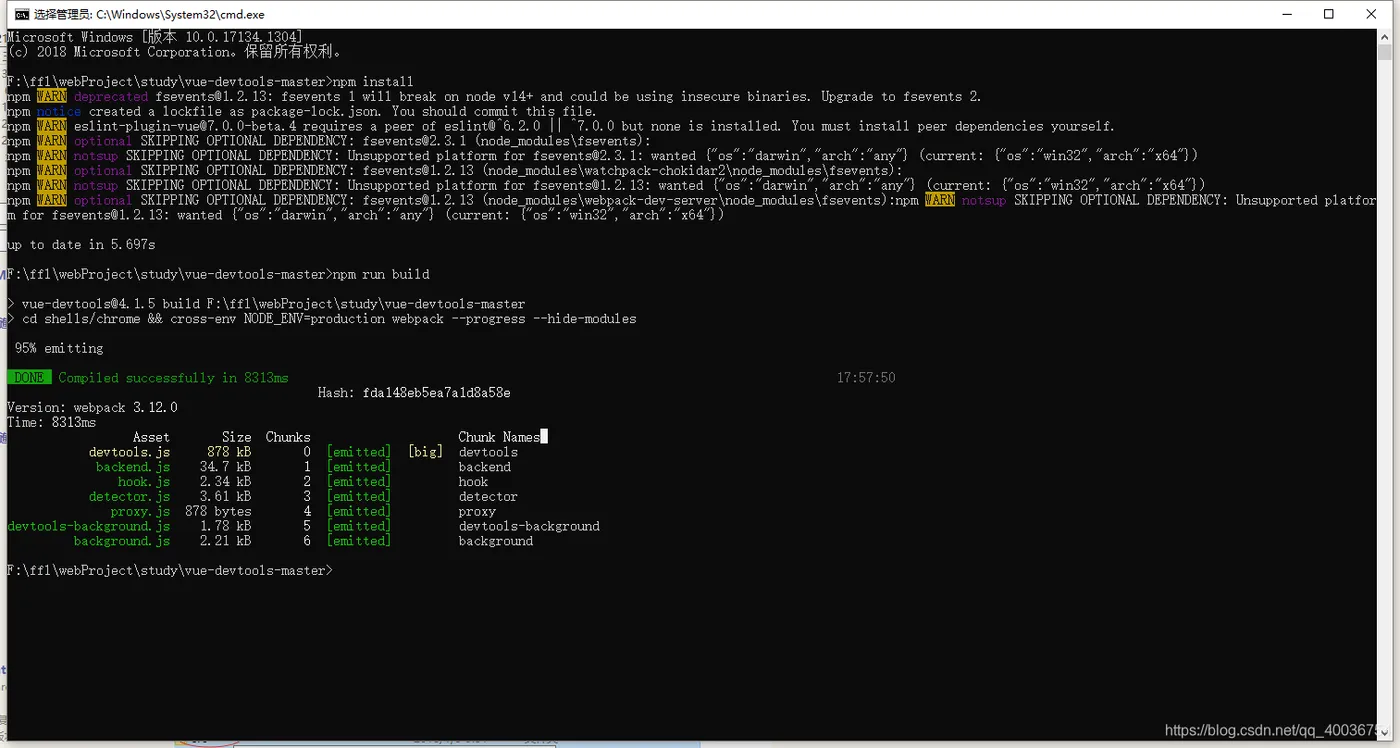Click the "npm run build" command text
This screenshot has width=1400, height=748.
381,274
